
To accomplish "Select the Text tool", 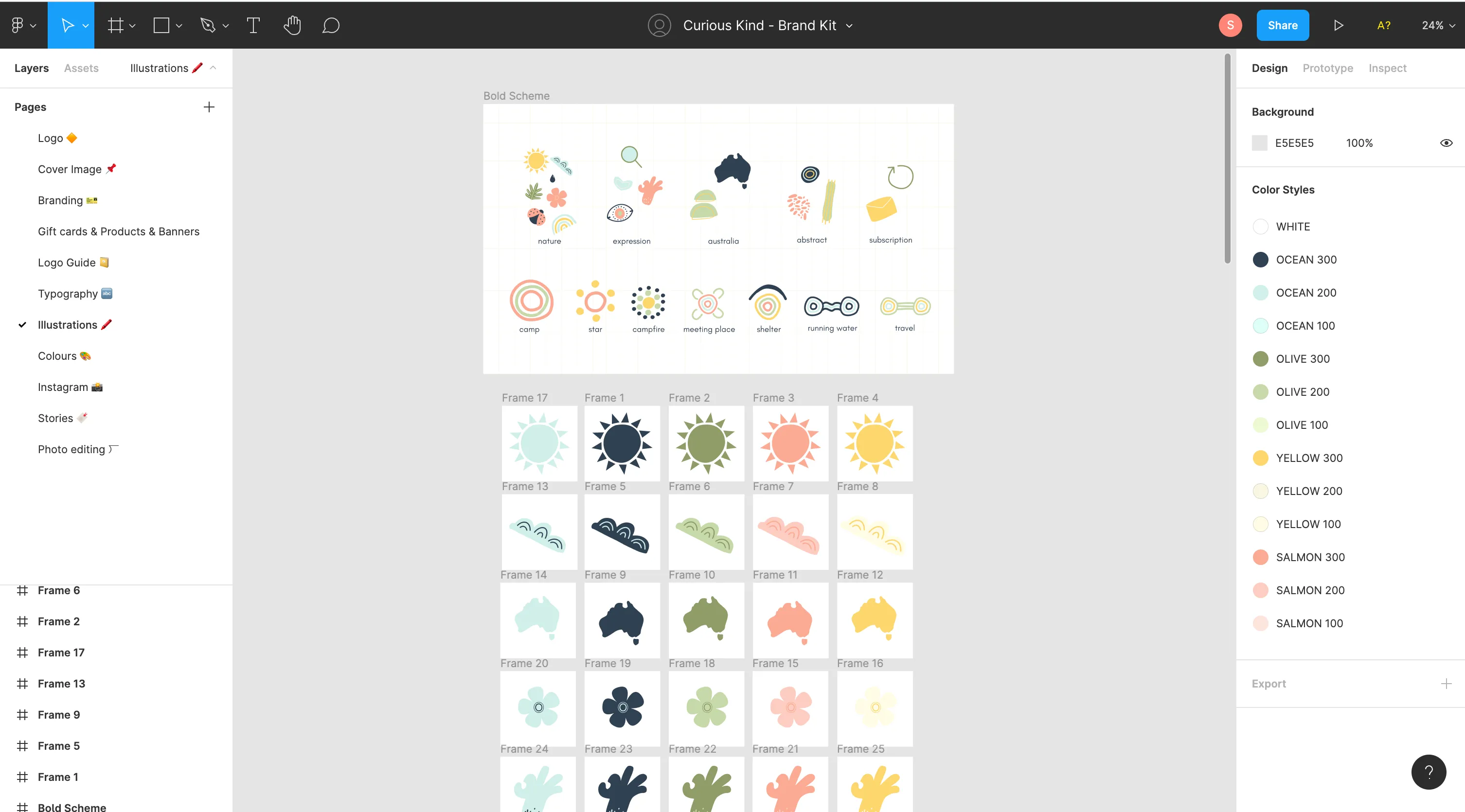I will [253, 25].
